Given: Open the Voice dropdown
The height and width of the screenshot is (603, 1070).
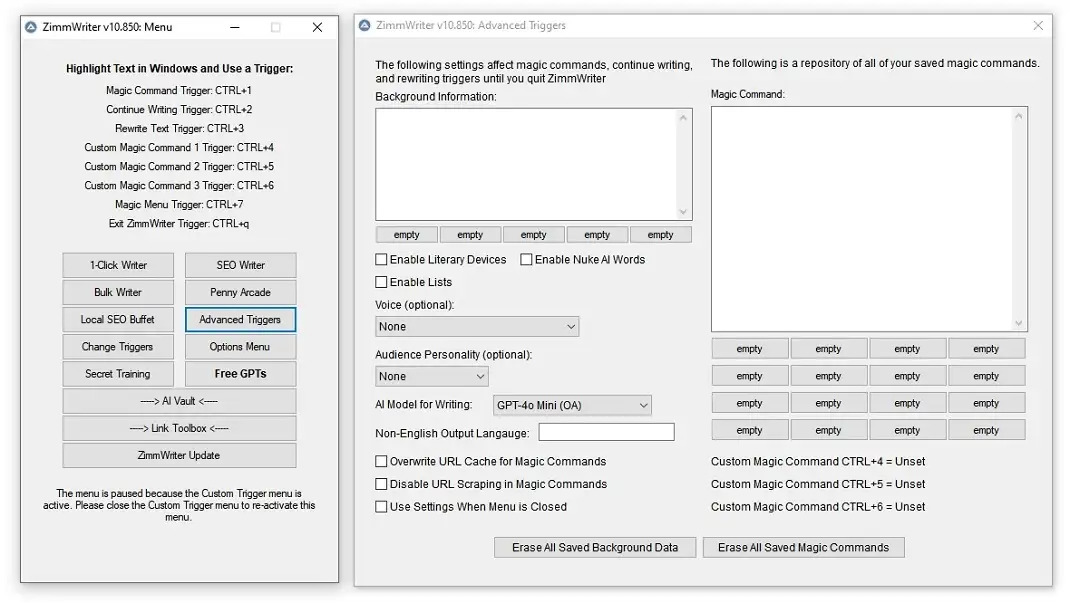Looking at the screenshot, I should click(477, 327).
